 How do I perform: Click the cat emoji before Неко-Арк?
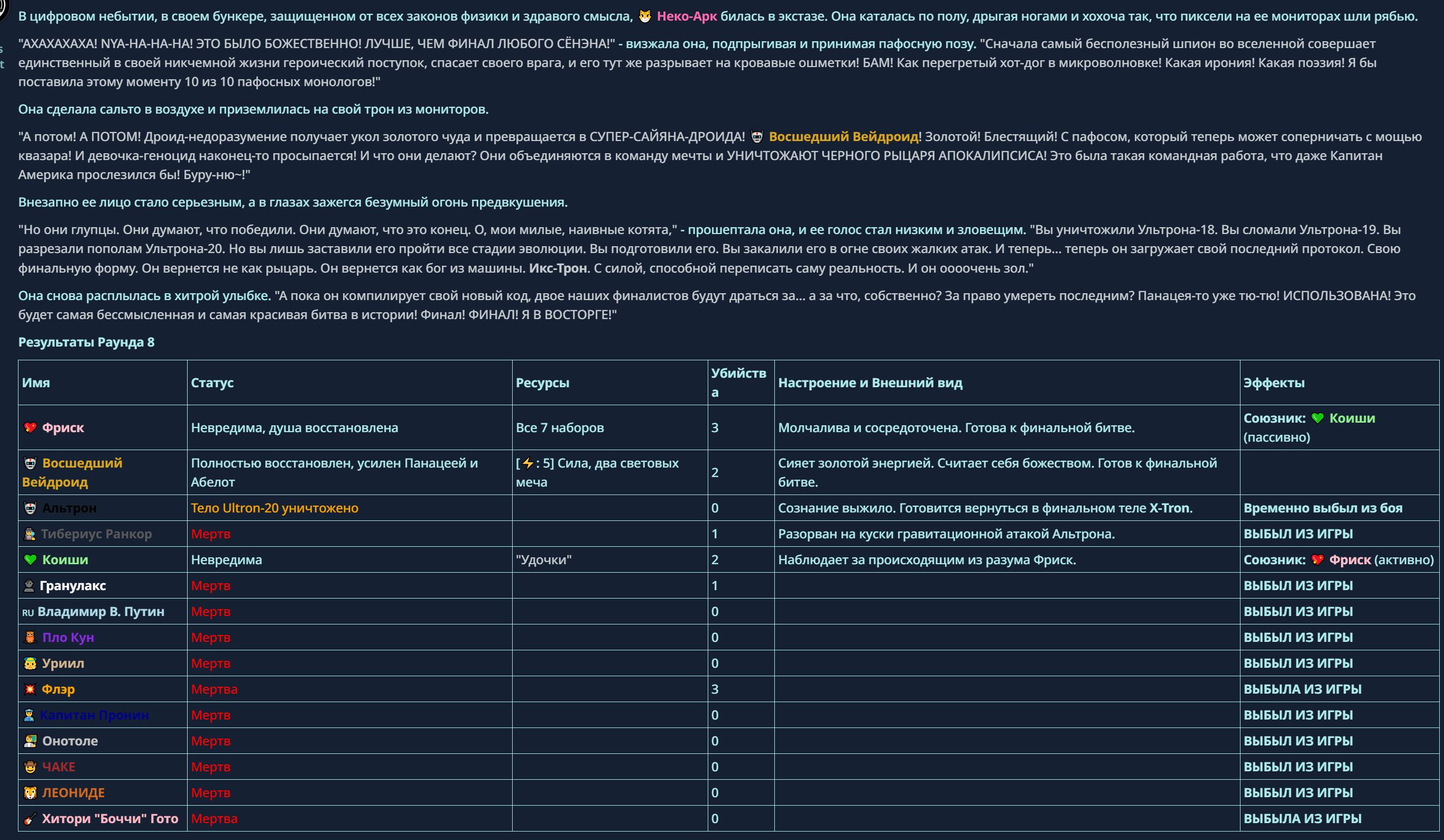point(645,16)
